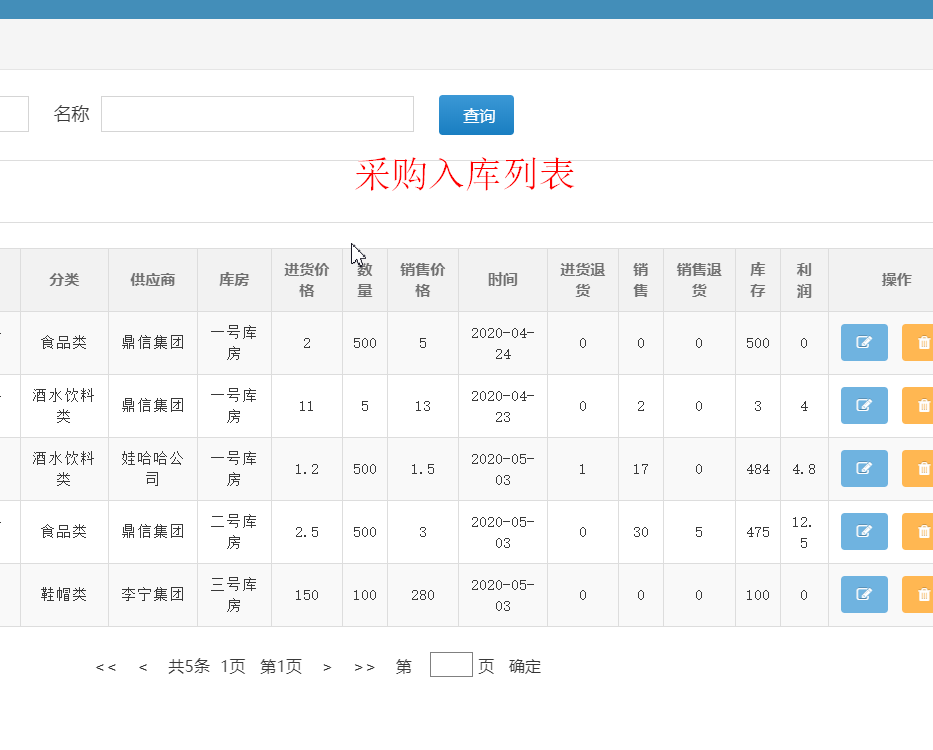Click the 名称 text input field

(x=257, y=114)
